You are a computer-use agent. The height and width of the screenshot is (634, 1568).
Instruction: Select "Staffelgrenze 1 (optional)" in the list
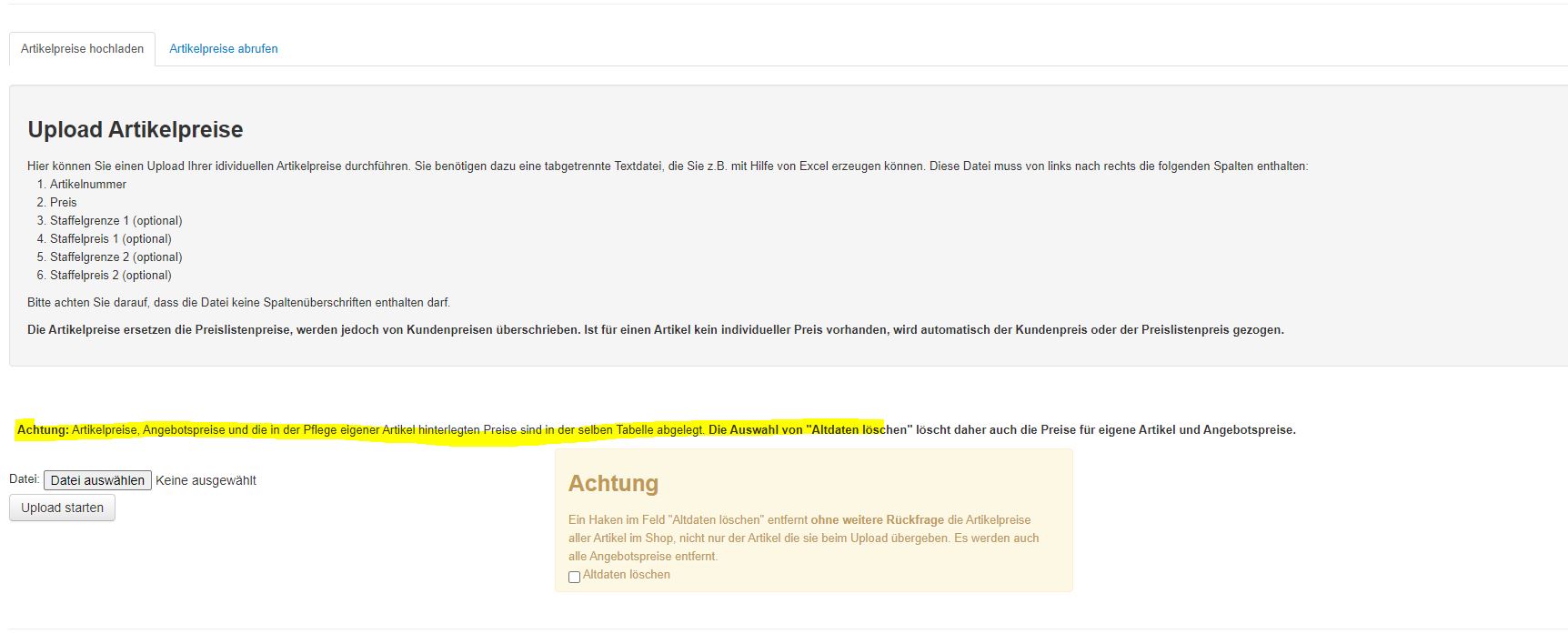[116, 221]
